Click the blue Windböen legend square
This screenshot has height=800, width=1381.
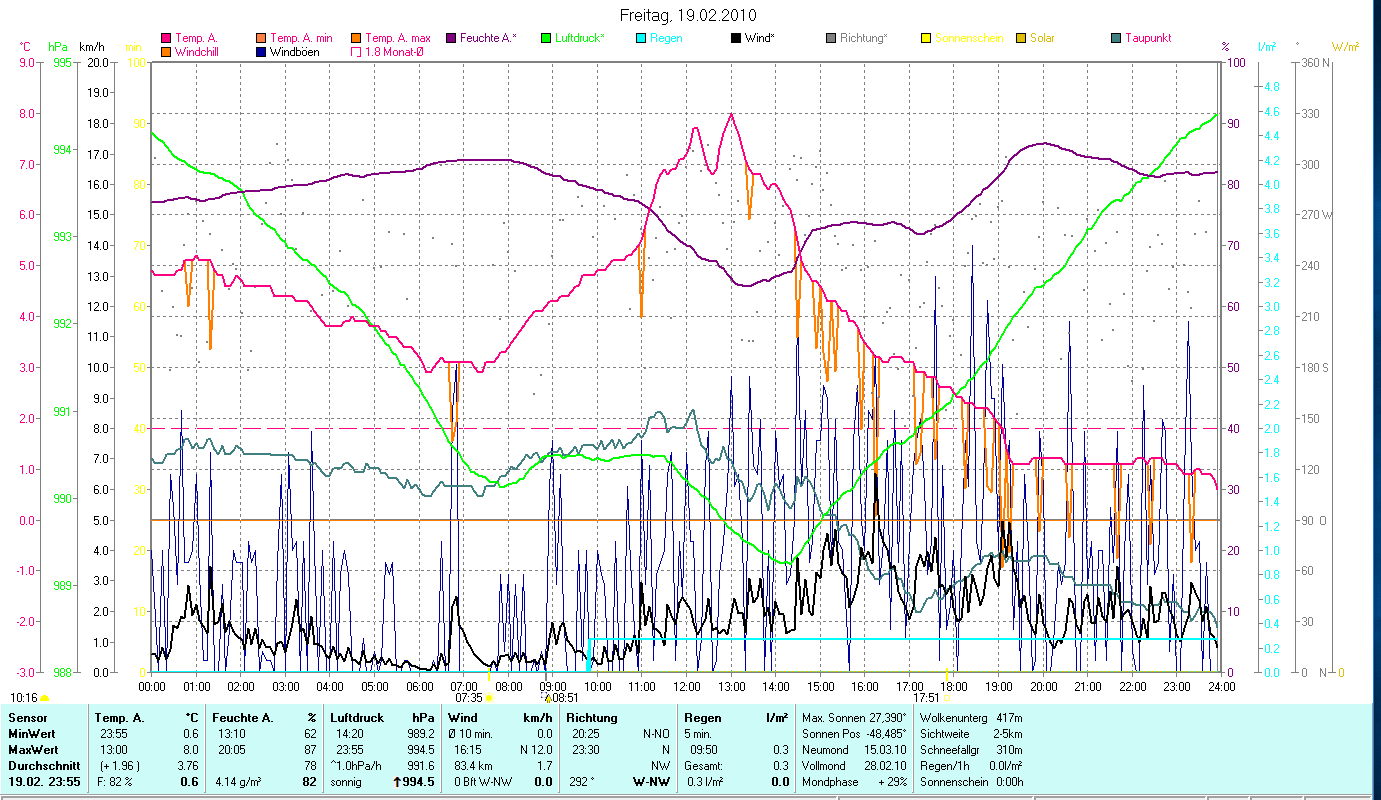(262, 51)
